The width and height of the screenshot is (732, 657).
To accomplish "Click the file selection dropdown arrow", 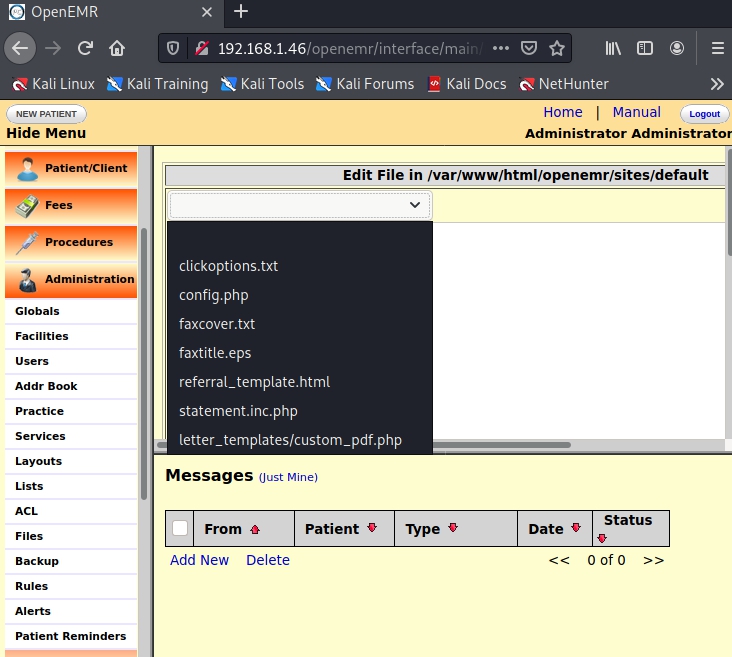I will [415, 205].
